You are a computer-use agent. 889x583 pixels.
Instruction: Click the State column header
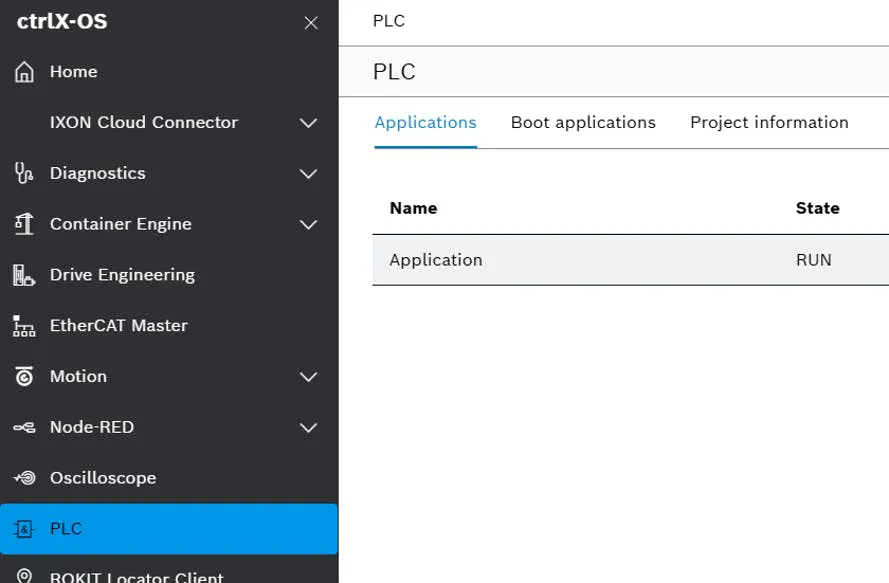coord(818,208)
